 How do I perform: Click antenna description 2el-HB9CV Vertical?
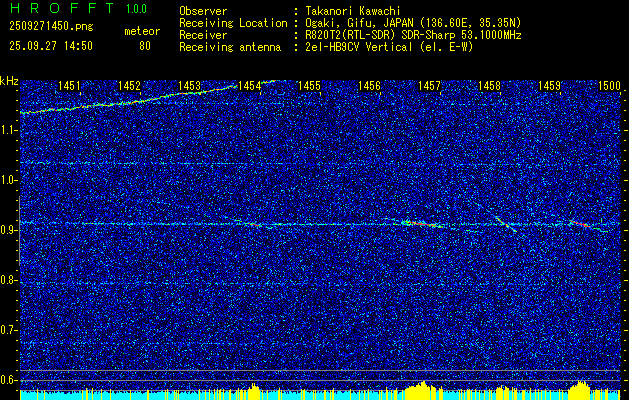[x=359, y=47]
